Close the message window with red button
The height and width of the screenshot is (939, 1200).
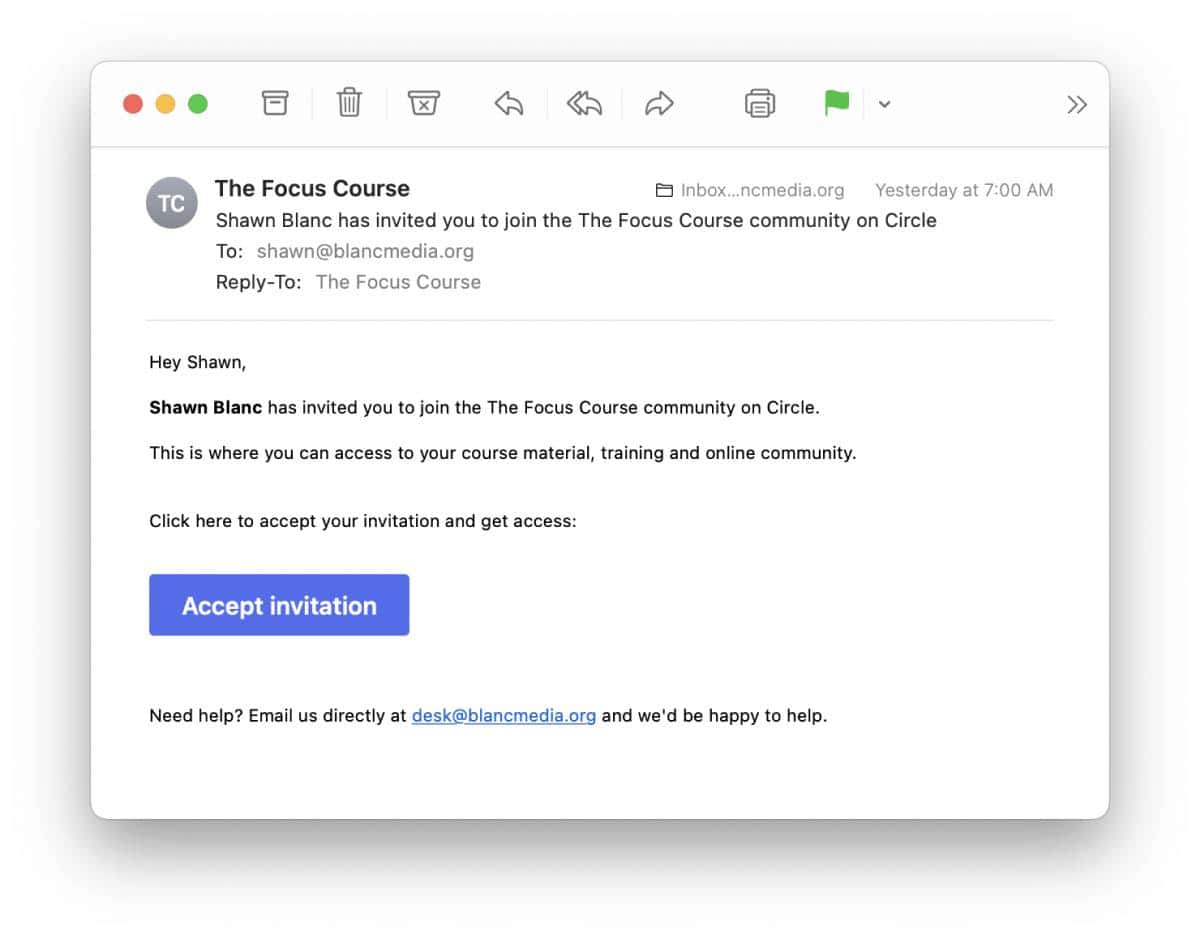pyautogui.click(x=133, y=104)
